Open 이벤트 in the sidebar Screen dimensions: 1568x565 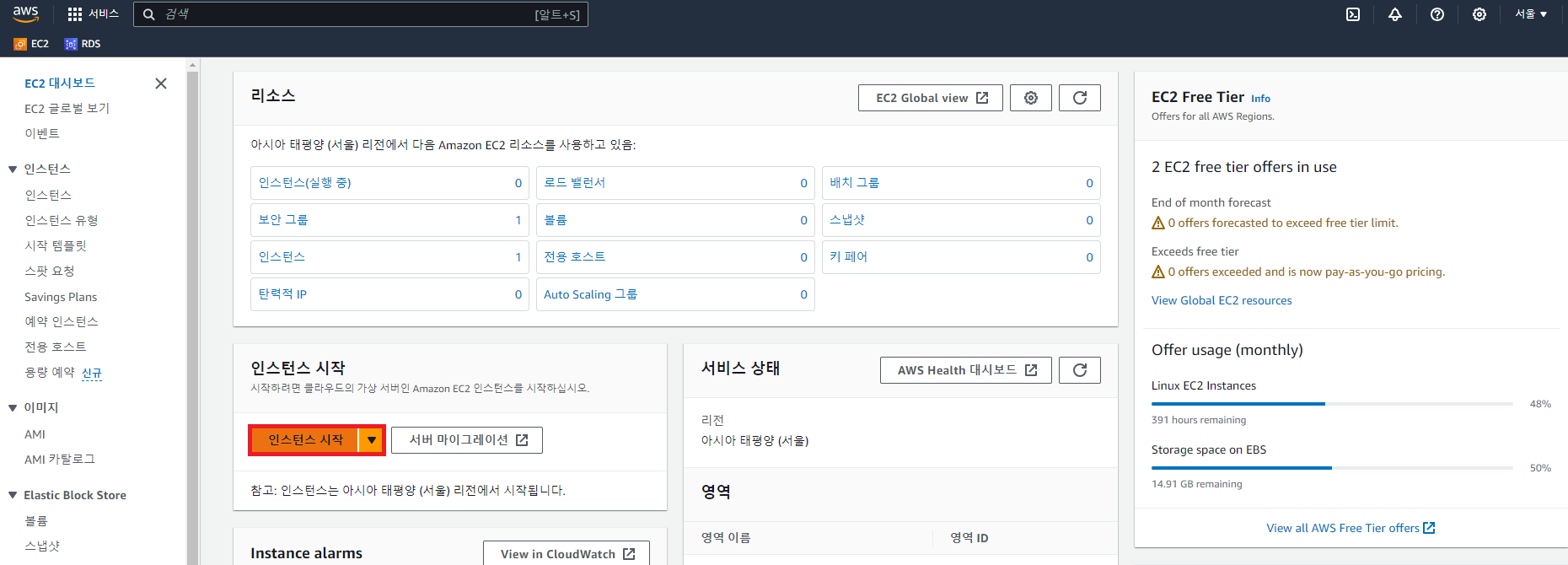tap(42, 134)
